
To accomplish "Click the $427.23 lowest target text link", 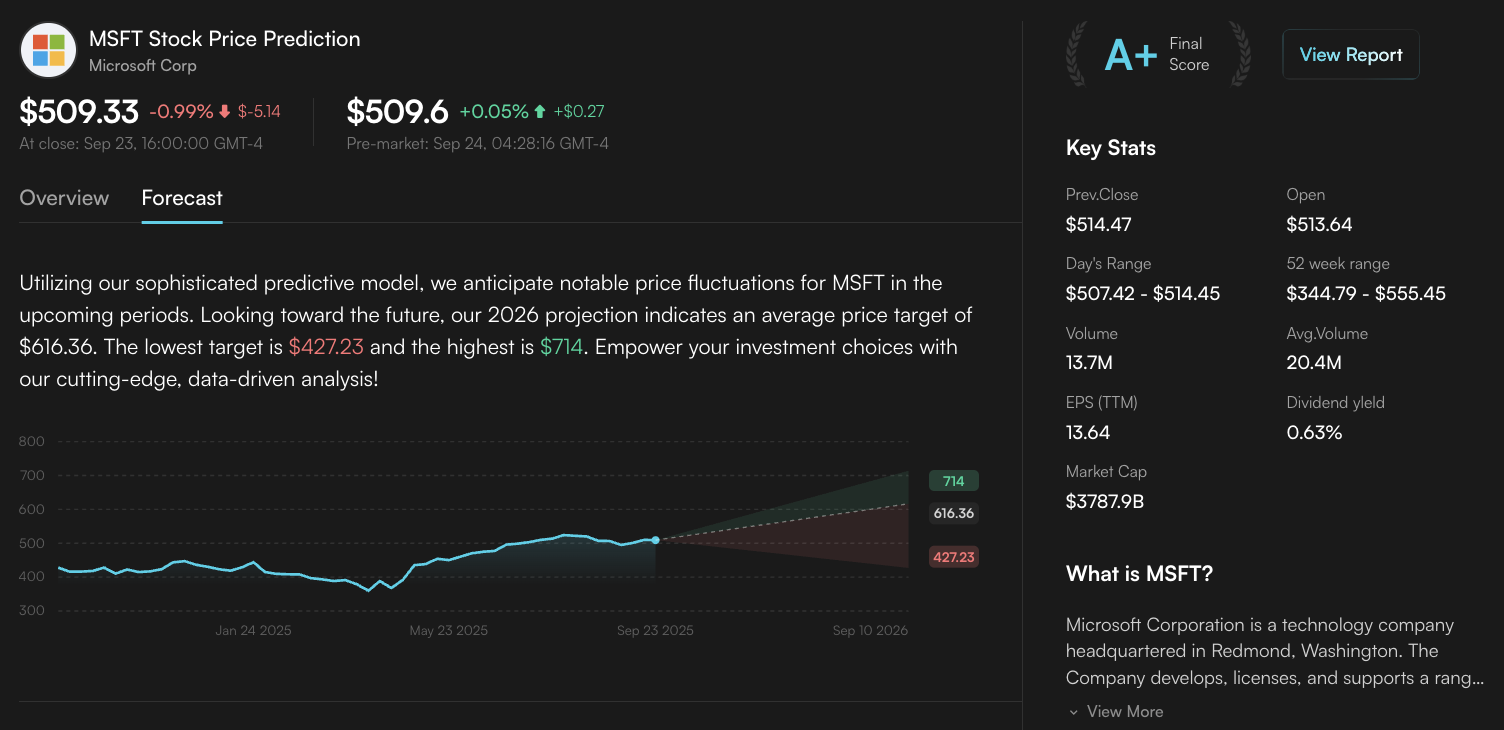I will point(326,347).
